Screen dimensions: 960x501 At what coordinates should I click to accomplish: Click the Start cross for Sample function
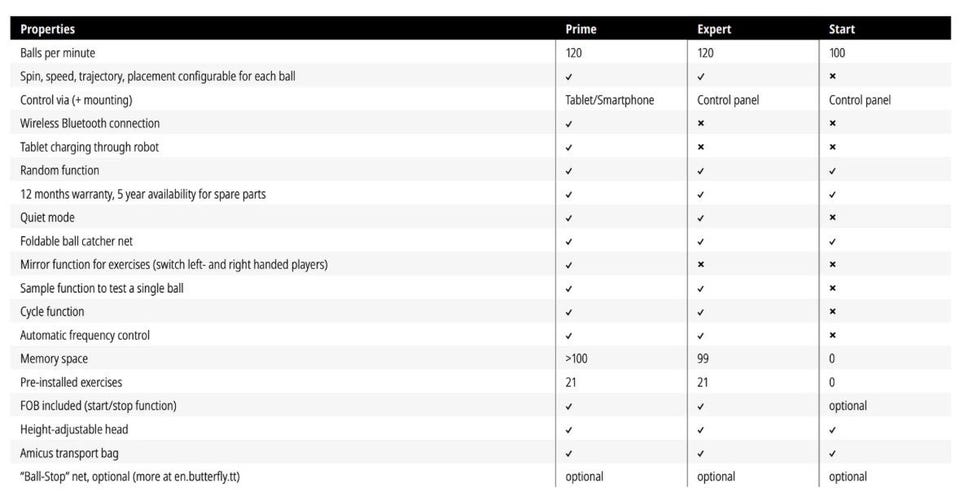coord(832,288)
